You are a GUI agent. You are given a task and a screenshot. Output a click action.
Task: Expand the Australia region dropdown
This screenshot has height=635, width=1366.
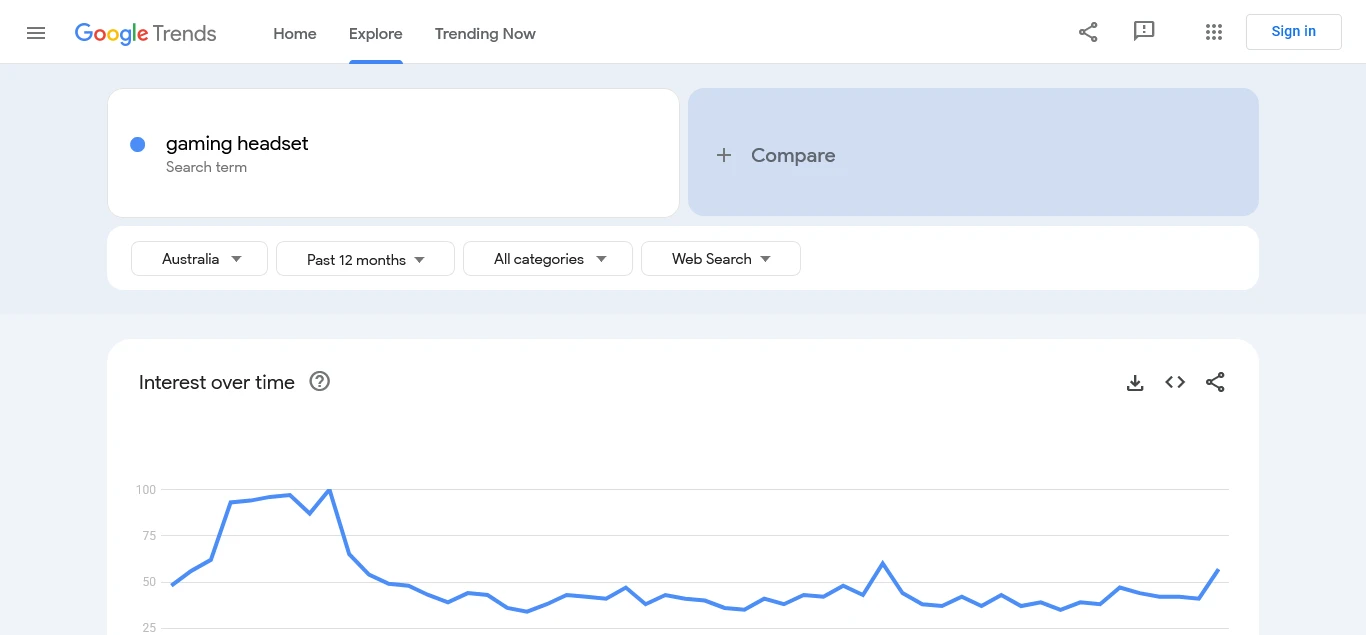tap(200, 259)
